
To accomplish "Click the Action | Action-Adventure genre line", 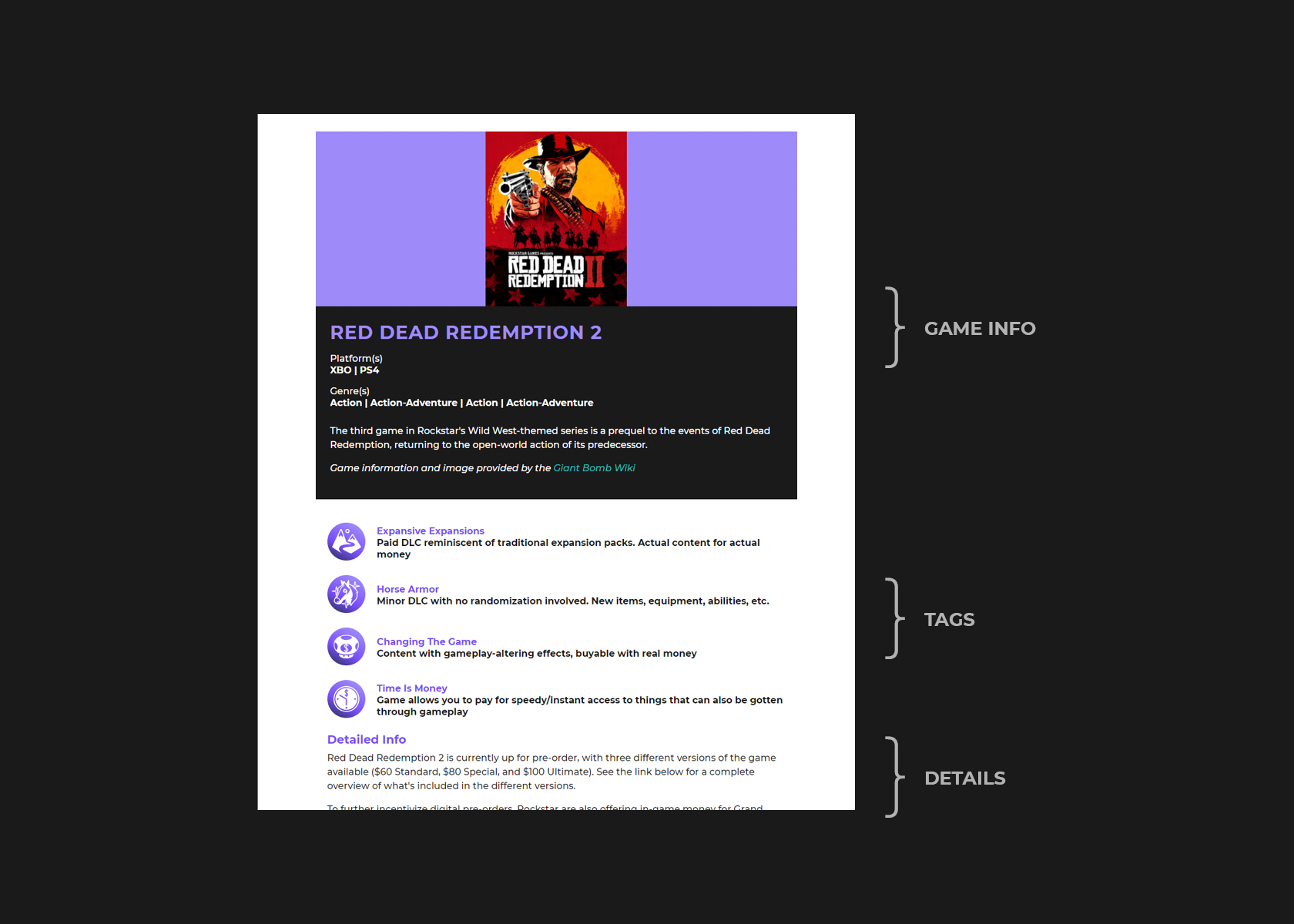I will point(461,402).
